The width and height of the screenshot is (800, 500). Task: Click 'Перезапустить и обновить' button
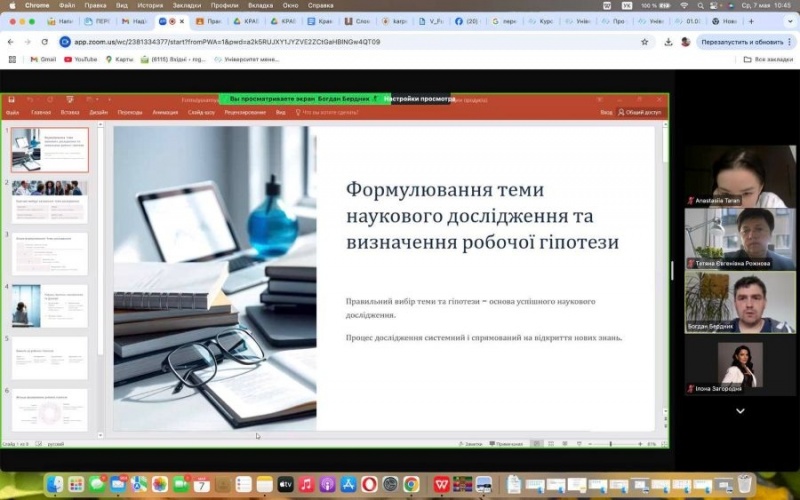[x=742, y=42]
